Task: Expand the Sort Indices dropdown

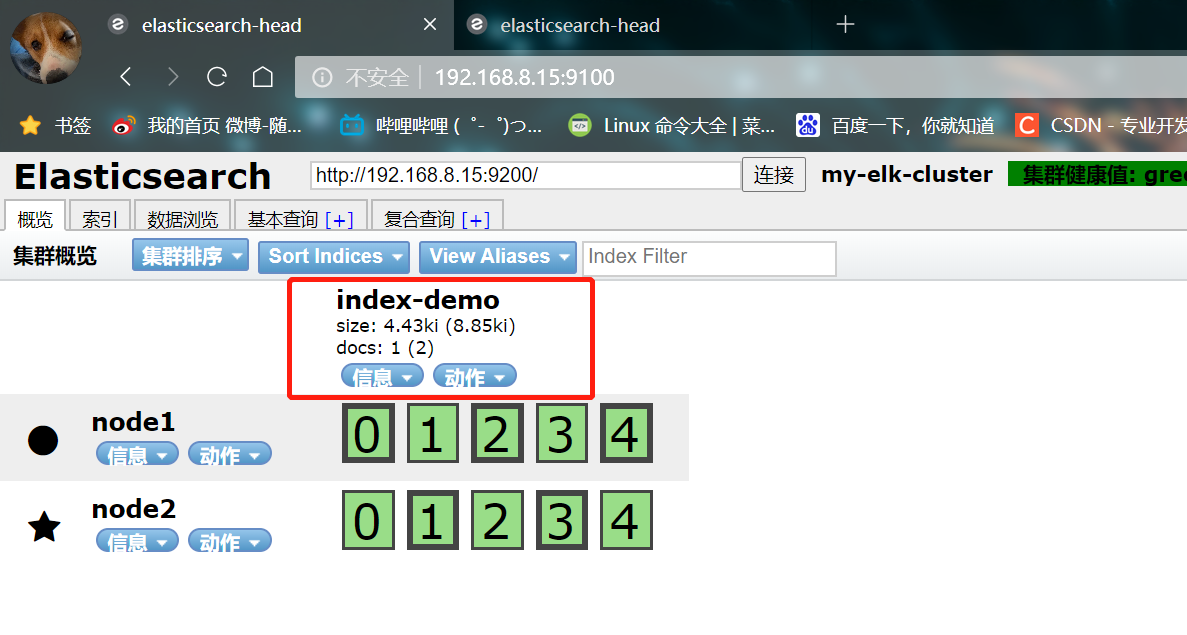Action: (x=334, y=257)
